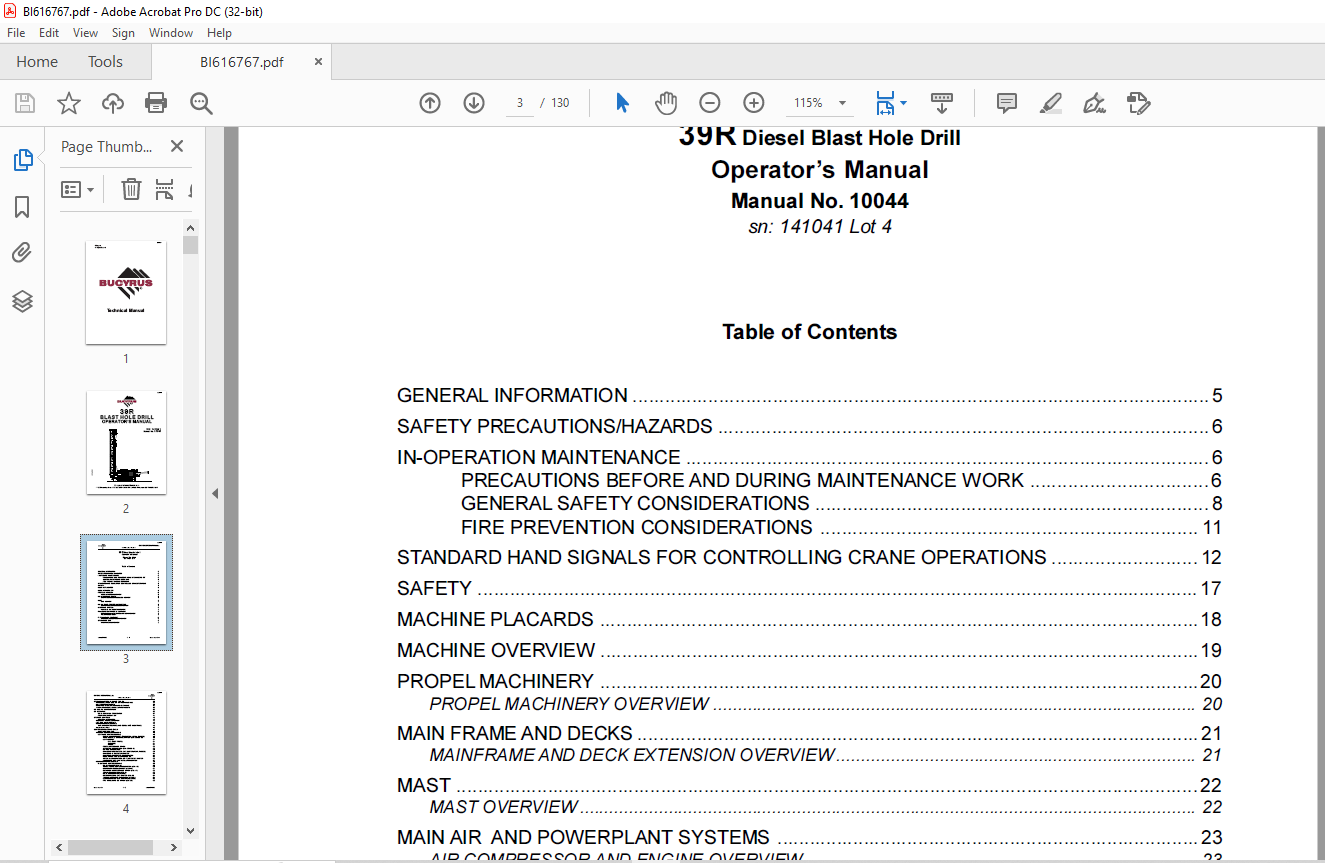Click the MACHINE OVERVIEW contents line

tap(809, 651)
